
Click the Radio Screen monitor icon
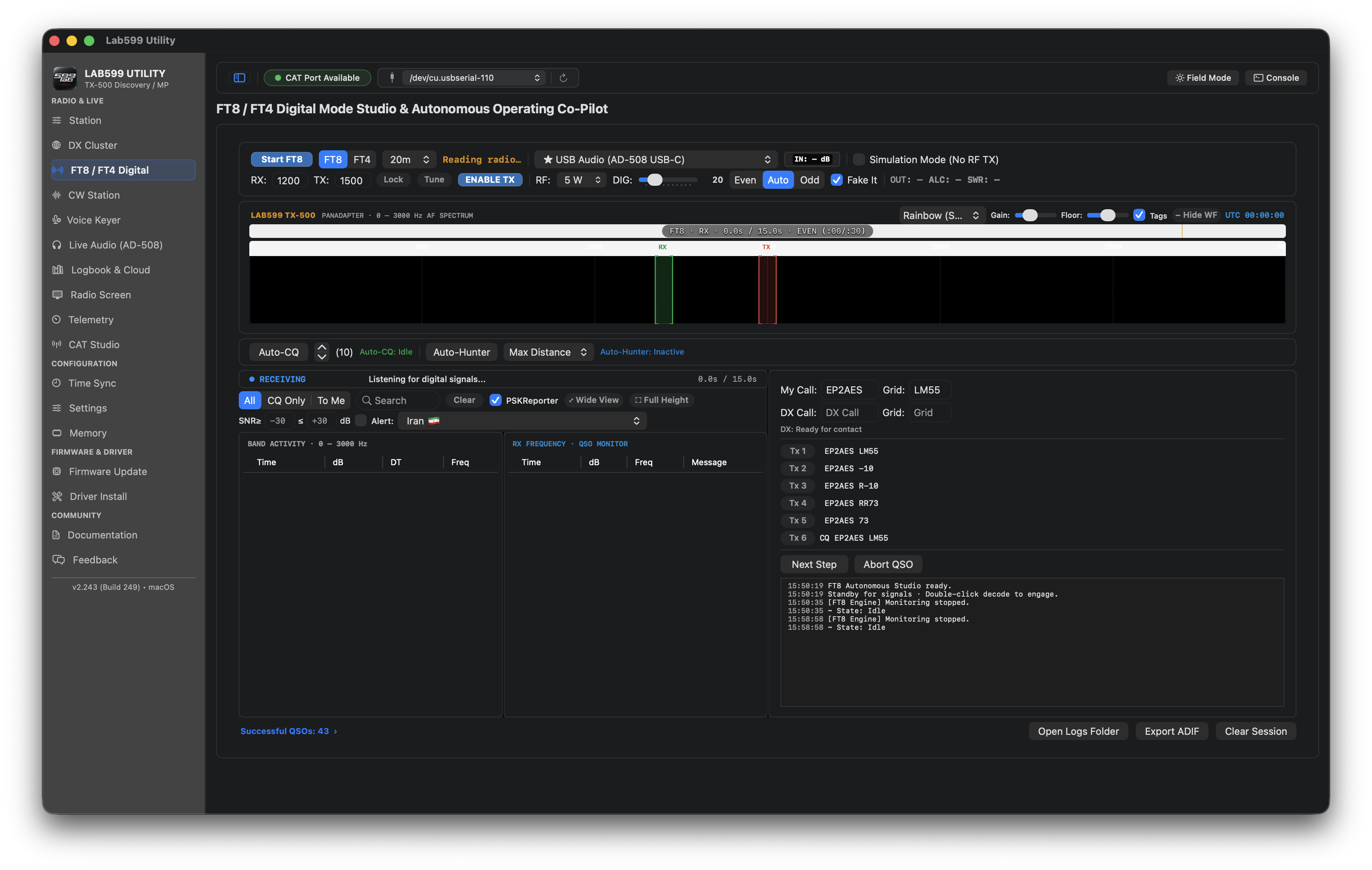pos(57,295)
